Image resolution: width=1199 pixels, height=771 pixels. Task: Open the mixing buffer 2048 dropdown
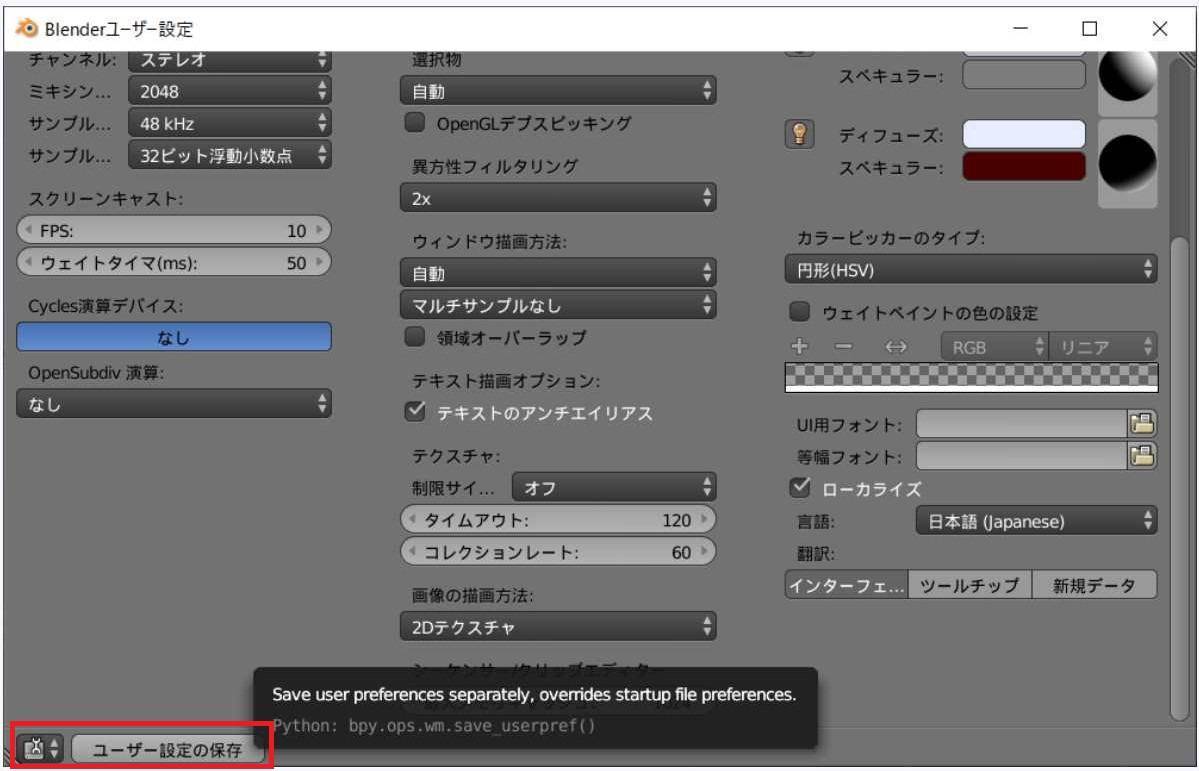tap(229, 91)
